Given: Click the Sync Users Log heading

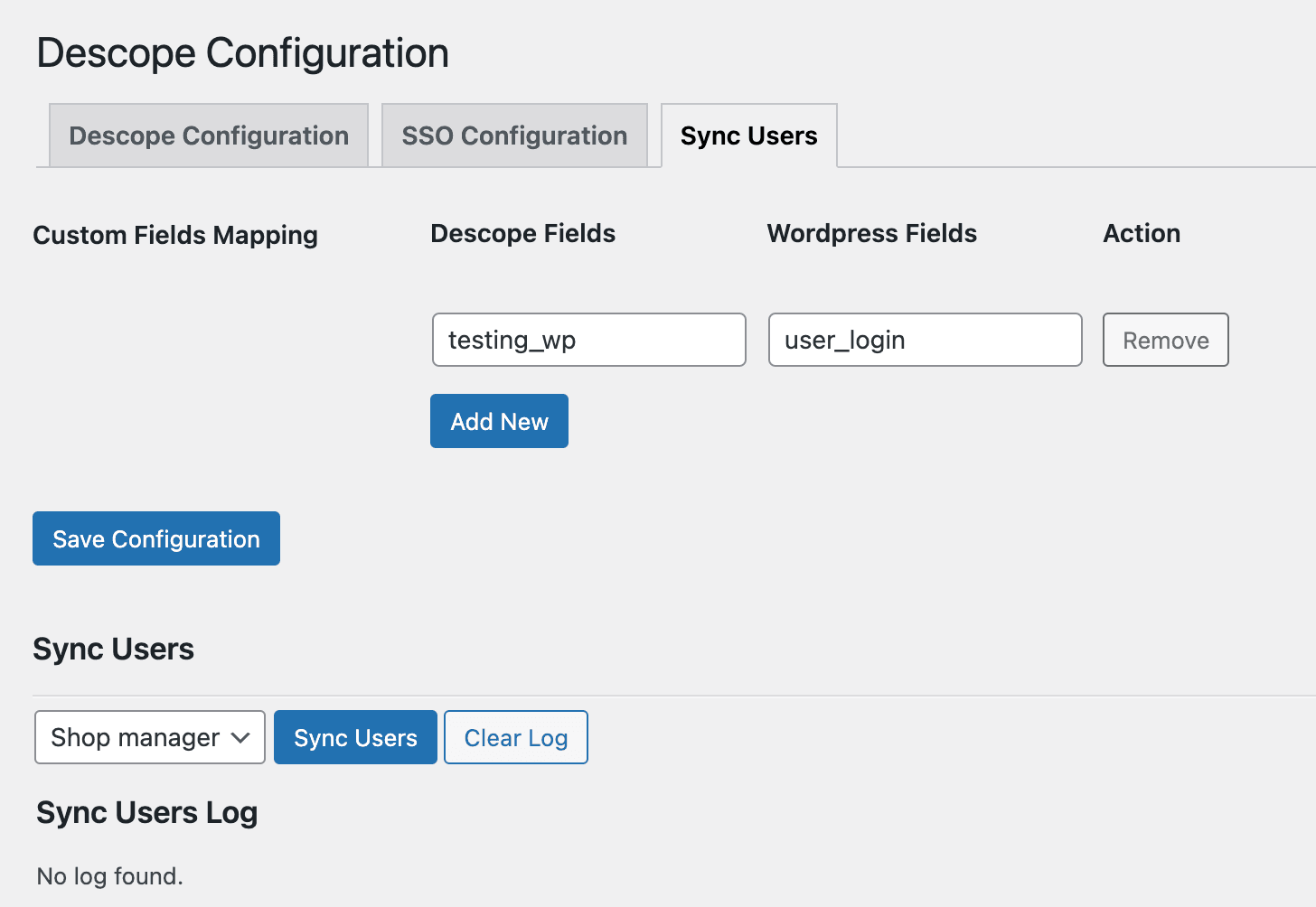Looking at the screenshot, I should click(146, 812).
